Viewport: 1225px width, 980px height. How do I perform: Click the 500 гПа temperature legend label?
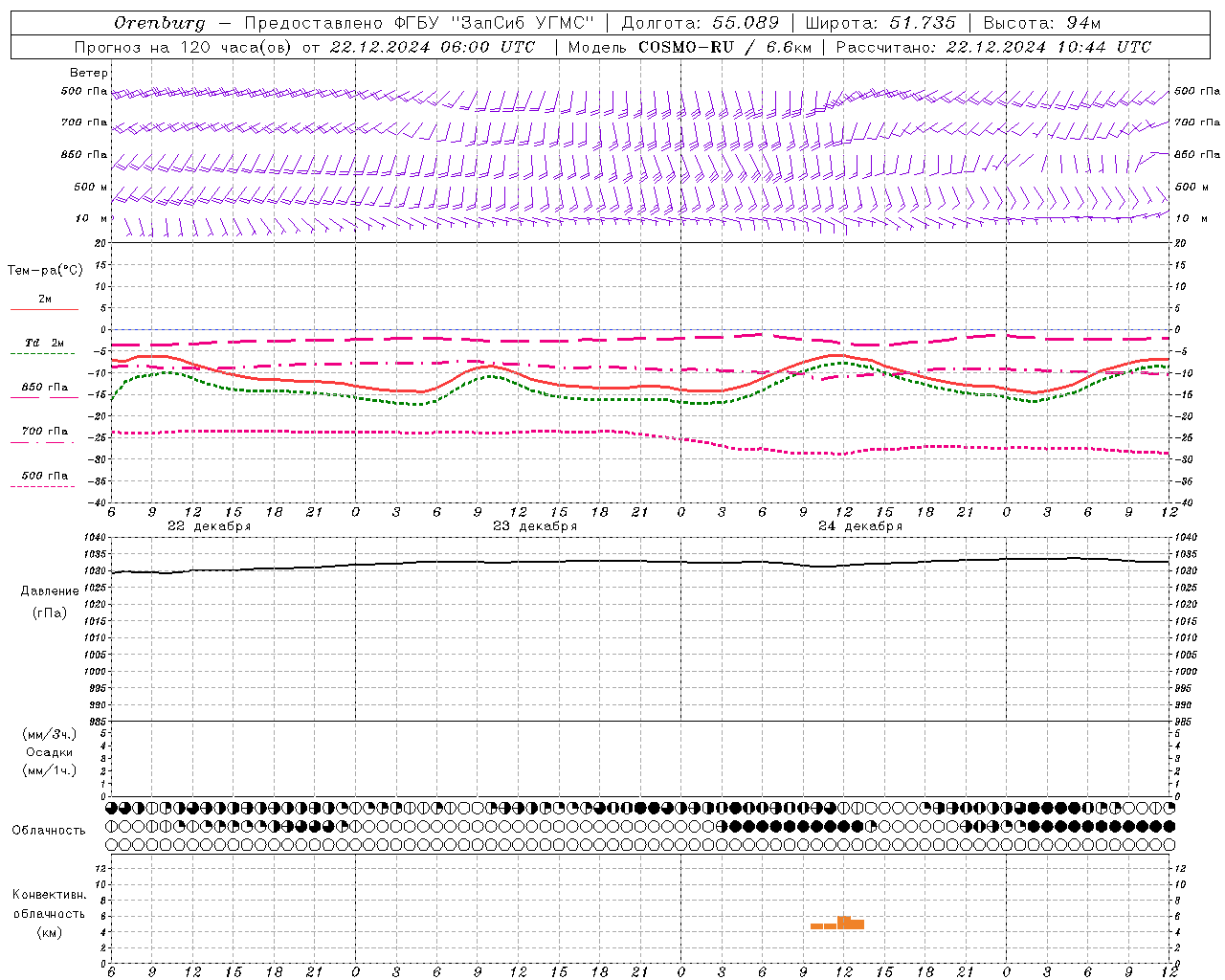(45, 476)
